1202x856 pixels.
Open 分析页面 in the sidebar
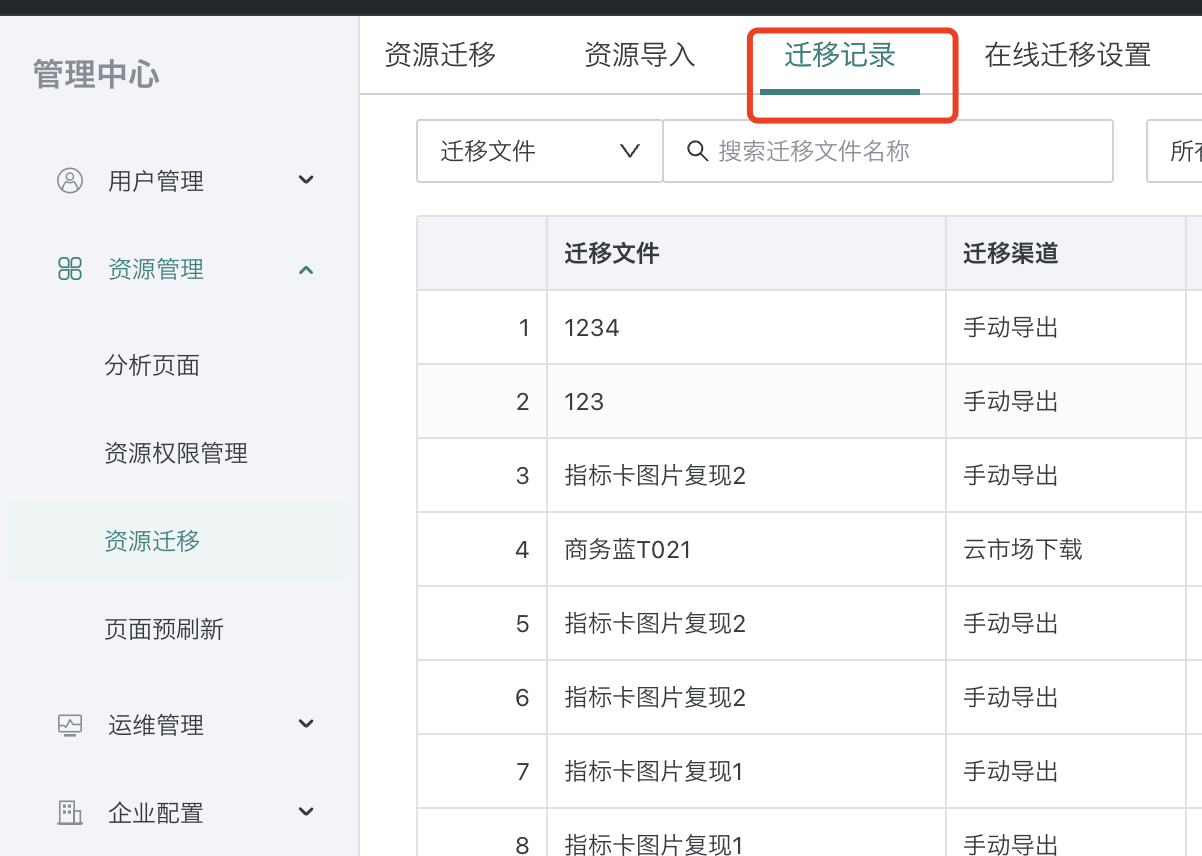pyautogui.click(x=152, y=366)
